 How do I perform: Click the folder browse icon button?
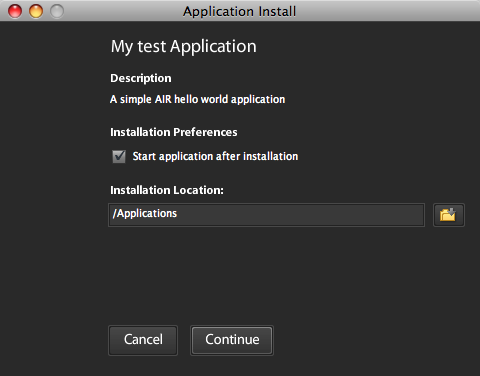coord(448,215)
